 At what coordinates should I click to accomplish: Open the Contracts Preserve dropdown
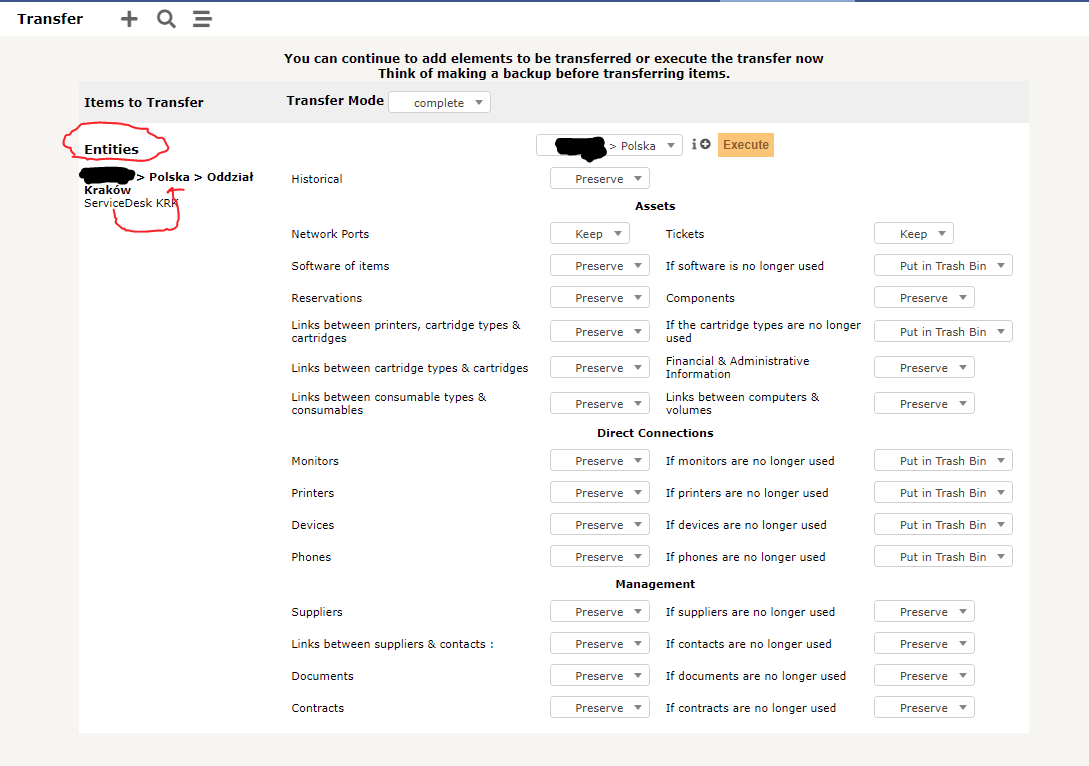600,707
